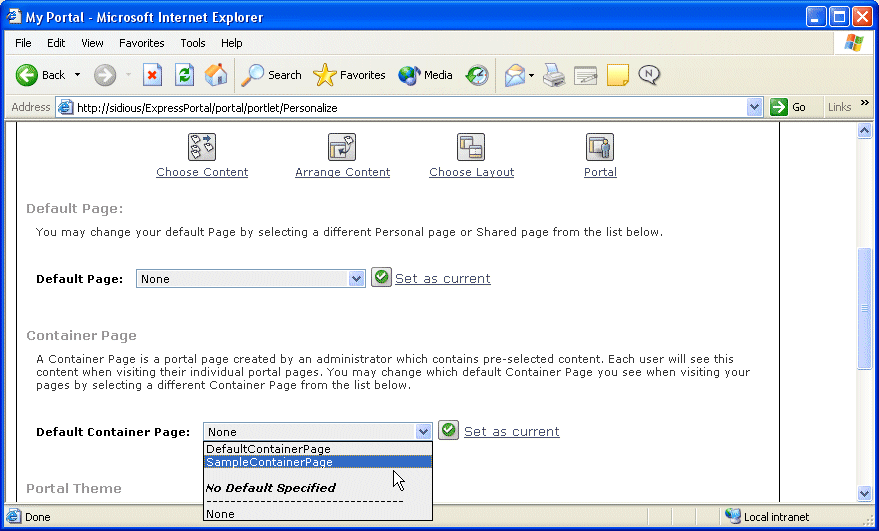The height and width of the screenshot is (531, 879).
Task: Click the Local intranet zone indicator
Action: coord(766,516)
